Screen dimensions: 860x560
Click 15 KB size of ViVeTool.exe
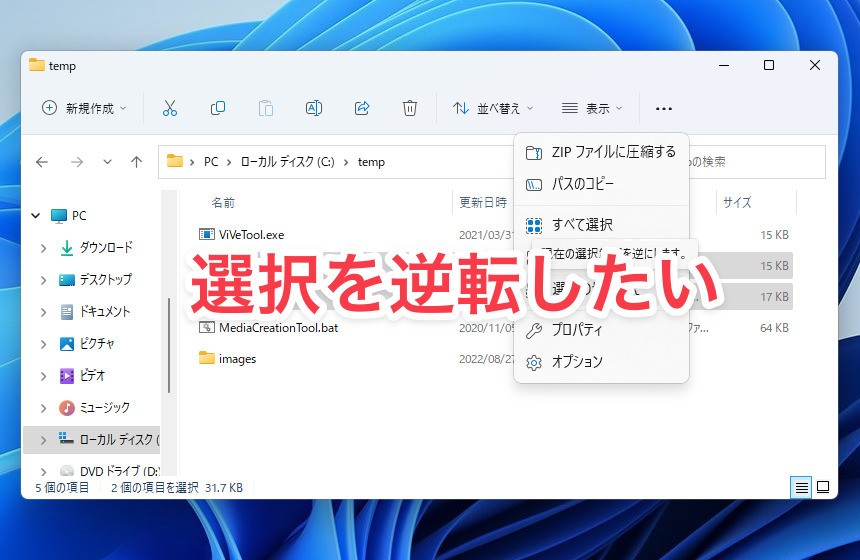[x=774, y=235]
